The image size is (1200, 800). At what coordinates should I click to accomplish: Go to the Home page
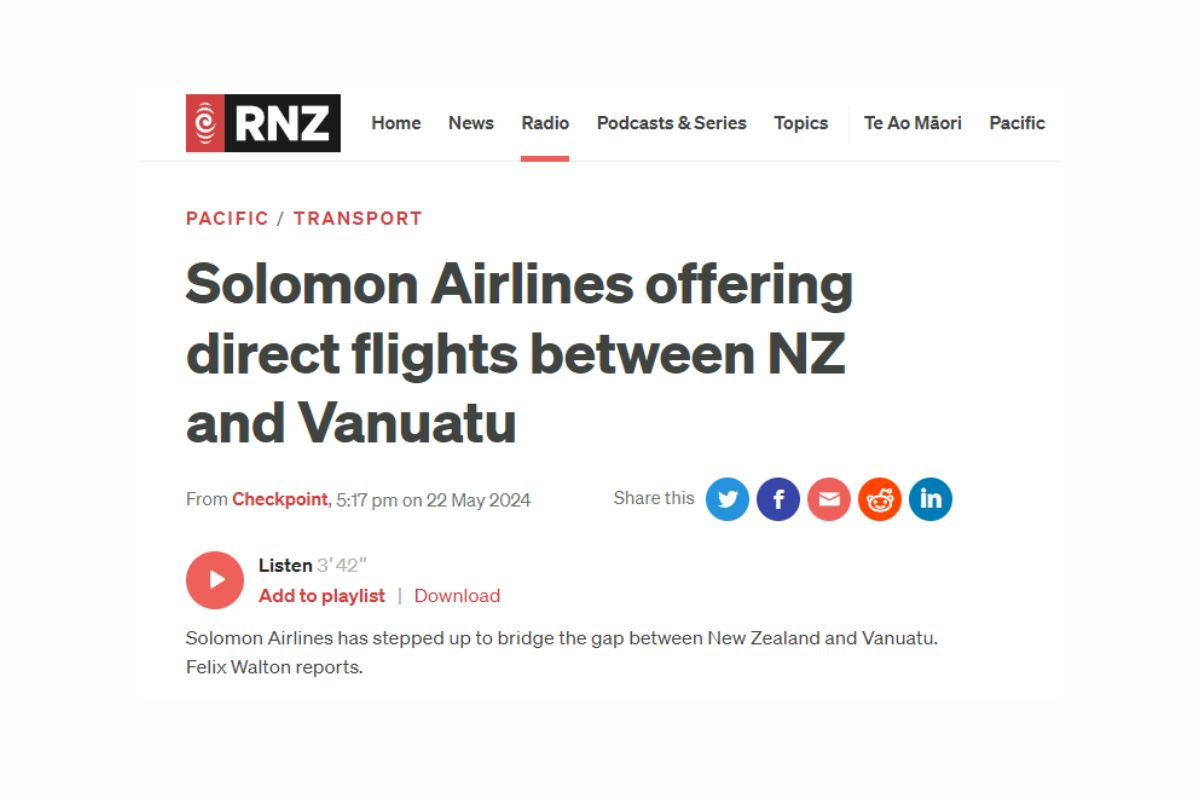pyautogui.click(x=396, y=123)
